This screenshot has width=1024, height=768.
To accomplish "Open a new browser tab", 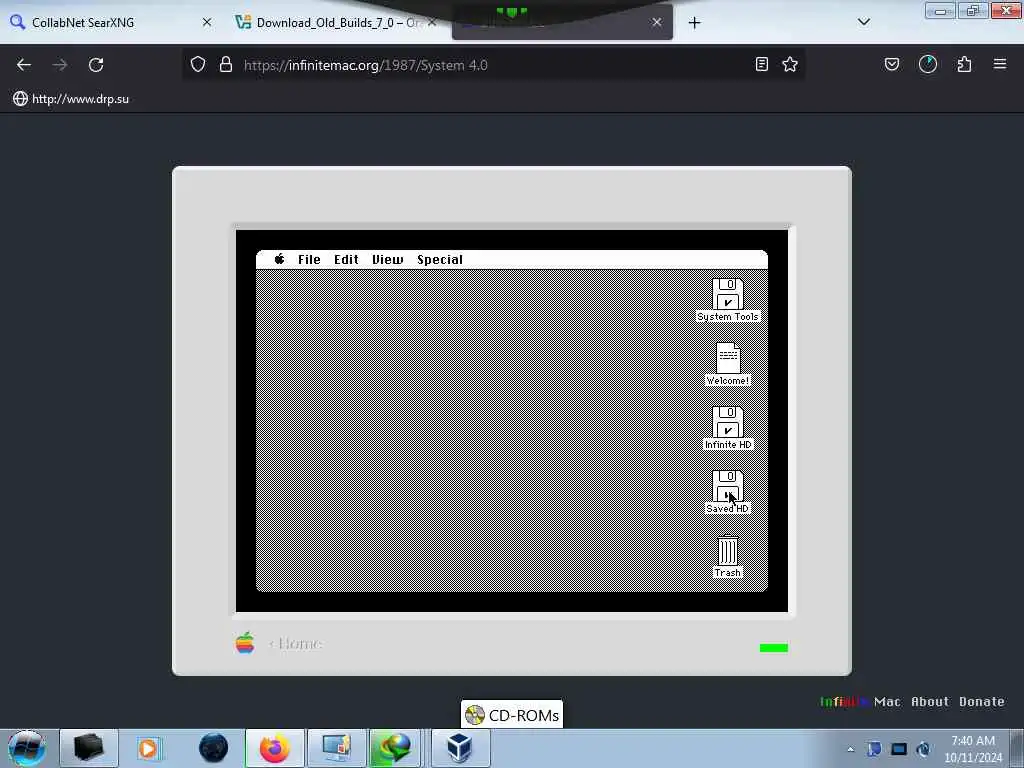I will click(x=694, y=23).
